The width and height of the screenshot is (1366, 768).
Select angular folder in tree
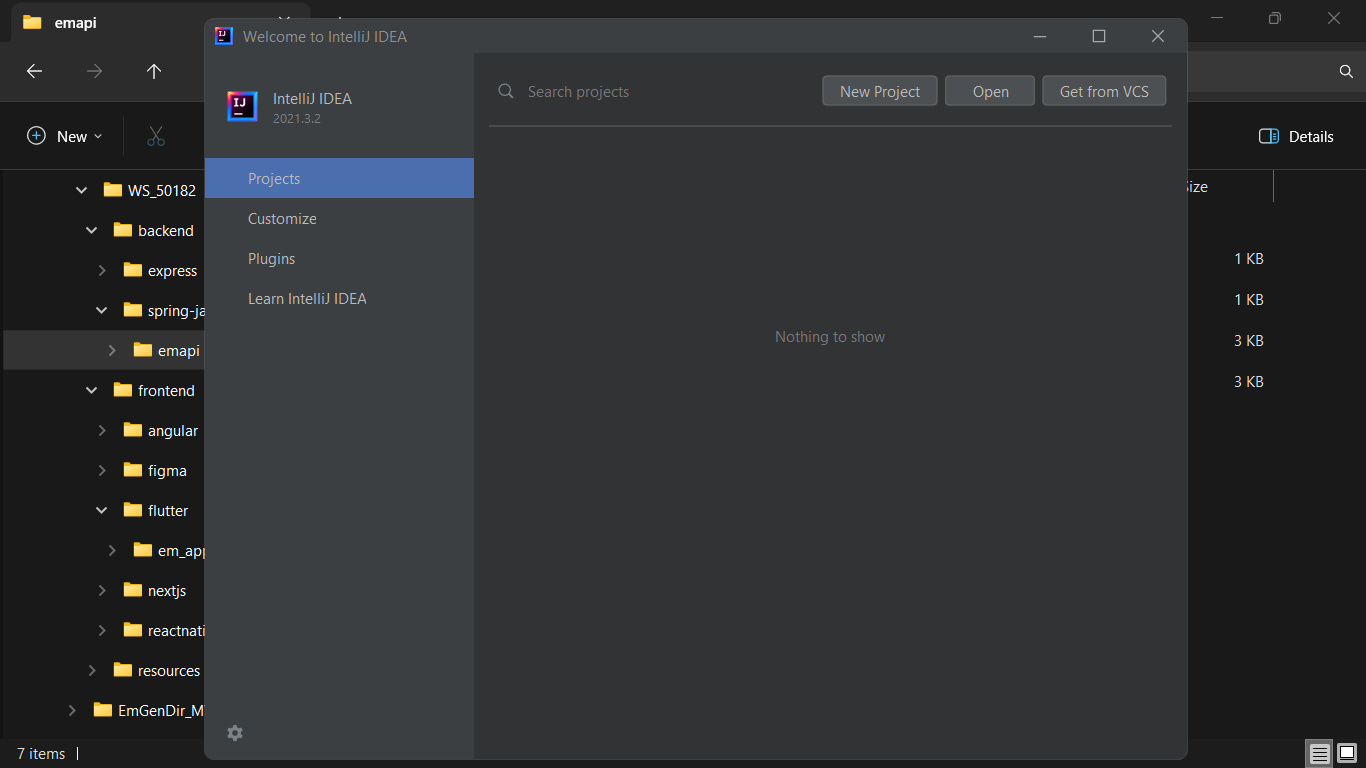173,430
